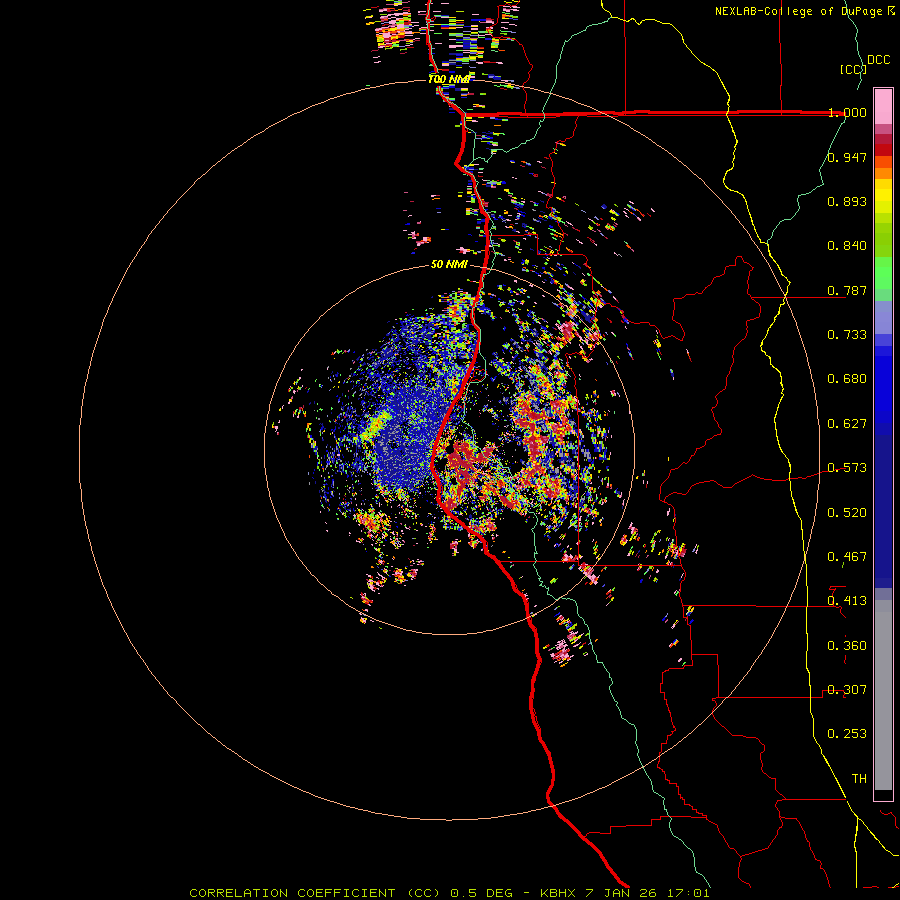Select the 0.893 scale value
This screenshot has height=900, width=900.
(847, 201)
